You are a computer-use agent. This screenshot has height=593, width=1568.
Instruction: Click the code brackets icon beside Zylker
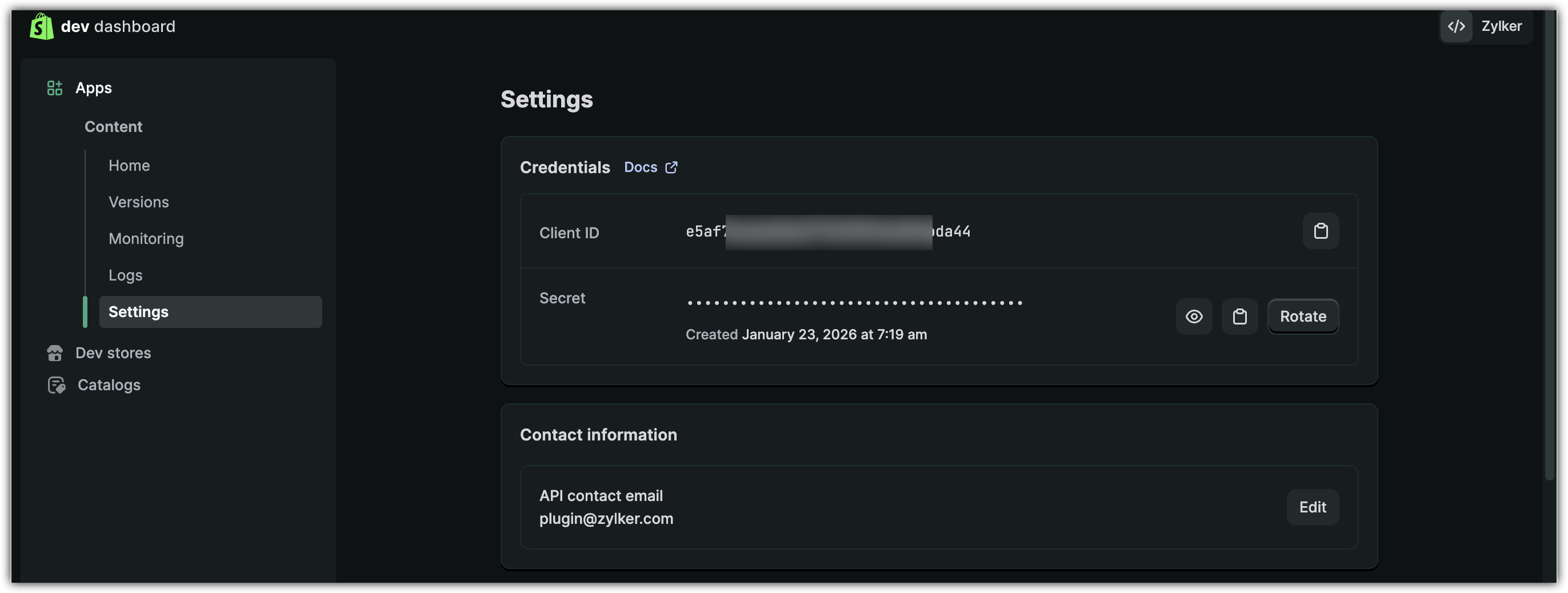tap(1456, 26)
